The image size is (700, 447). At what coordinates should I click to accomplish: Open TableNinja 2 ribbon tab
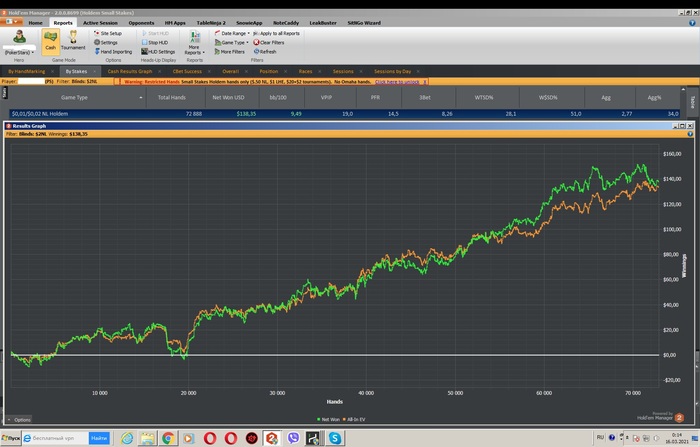point(211,23)
